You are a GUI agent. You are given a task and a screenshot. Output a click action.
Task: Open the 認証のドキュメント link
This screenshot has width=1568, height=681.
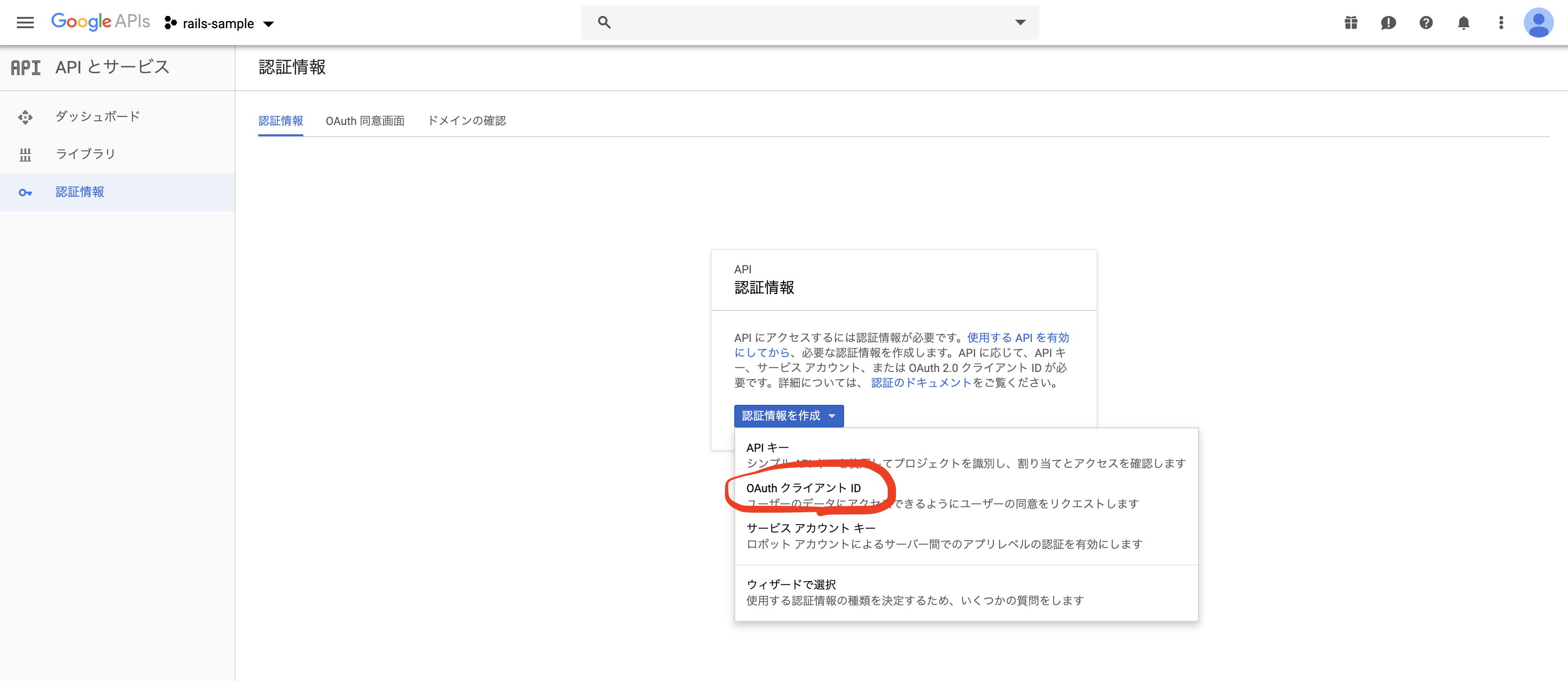pyautogui.click(x=920, y=383)
